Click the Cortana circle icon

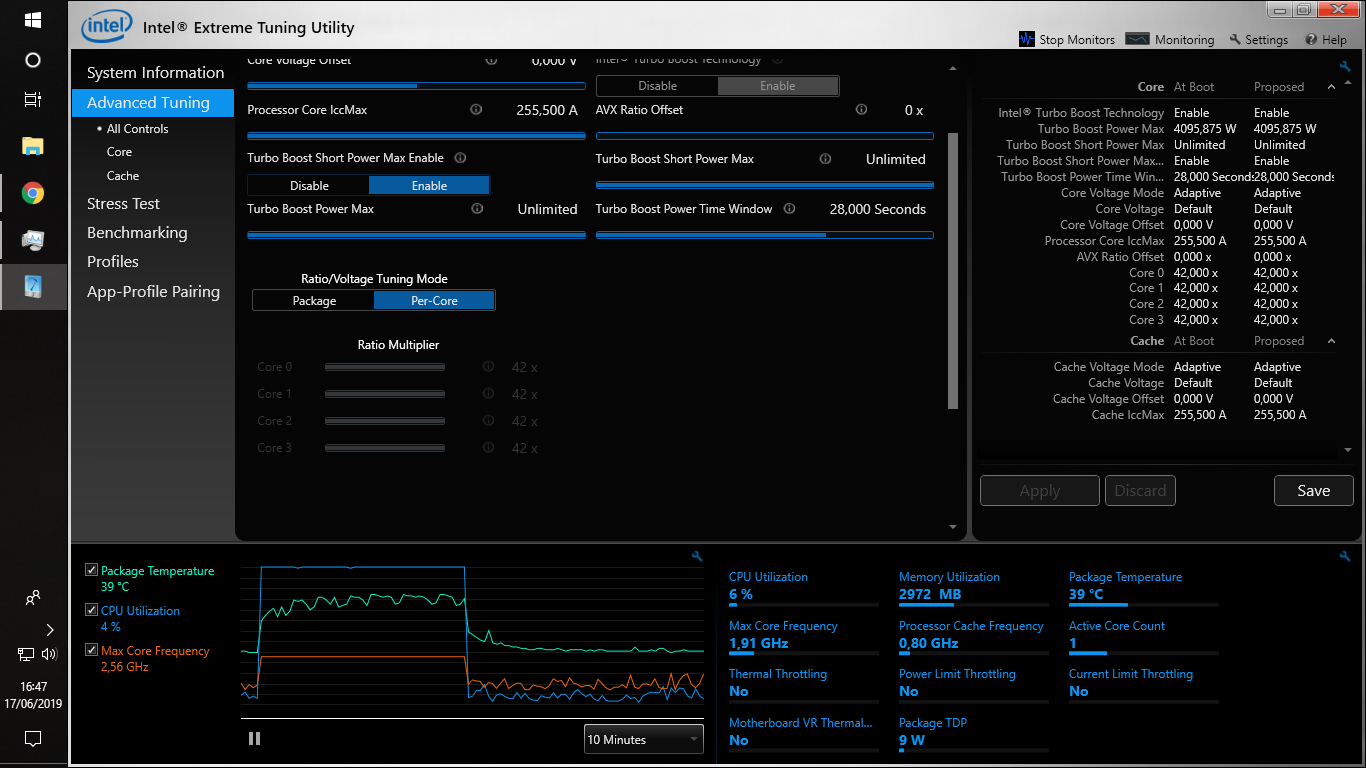pyautogui.click(x=33, y=60)
